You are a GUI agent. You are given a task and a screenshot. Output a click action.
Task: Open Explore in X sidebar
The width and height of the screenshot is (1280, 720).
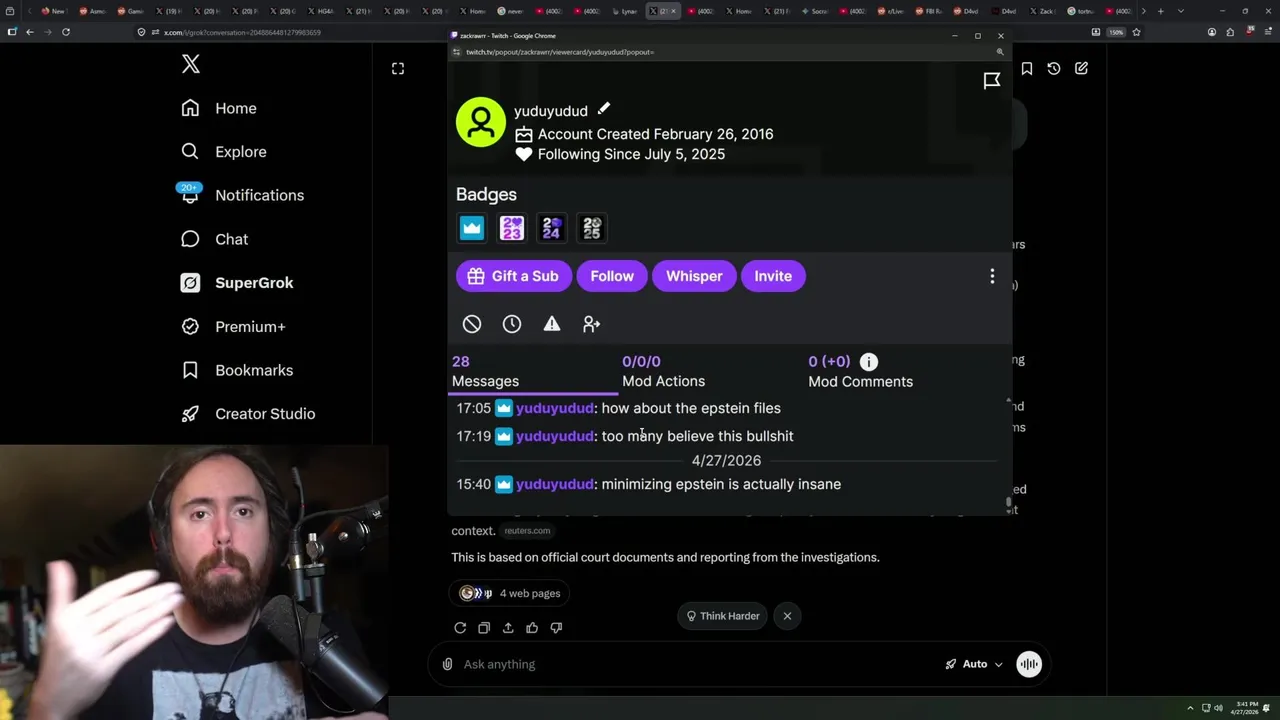(x=224, y=152)
